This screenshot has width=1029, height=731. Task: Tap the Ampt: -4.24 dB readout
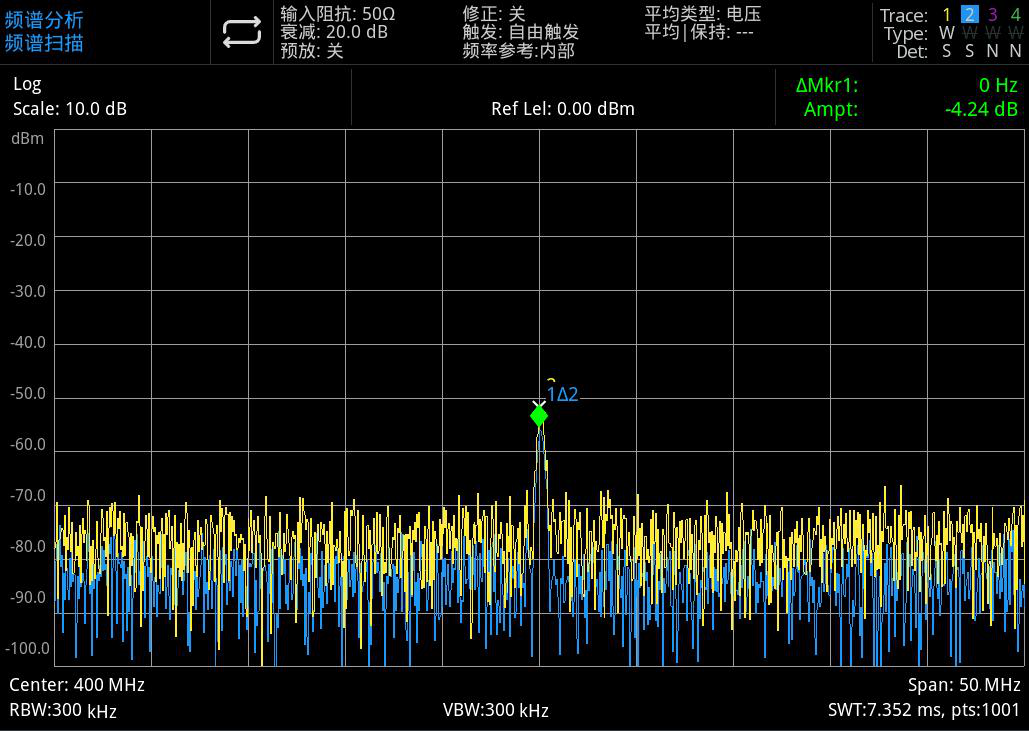911,109
